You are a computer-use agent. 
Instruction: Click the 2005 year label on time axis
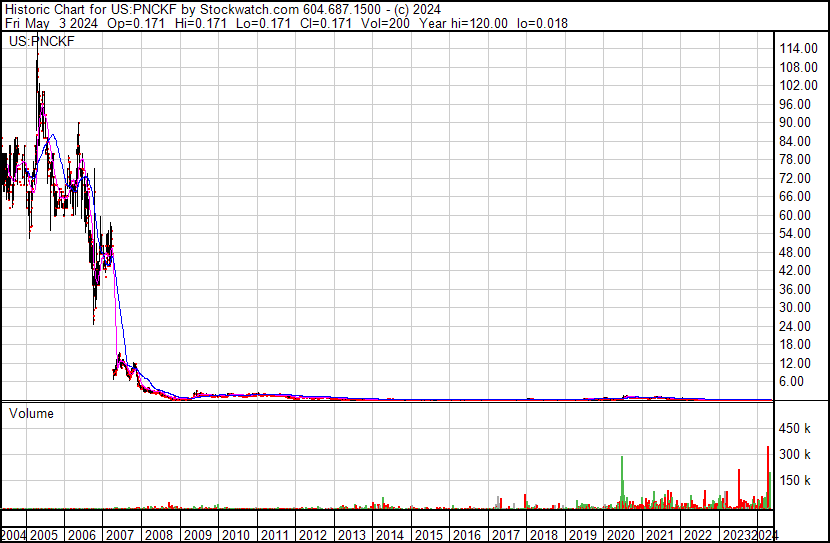click(x=44, y=535)
